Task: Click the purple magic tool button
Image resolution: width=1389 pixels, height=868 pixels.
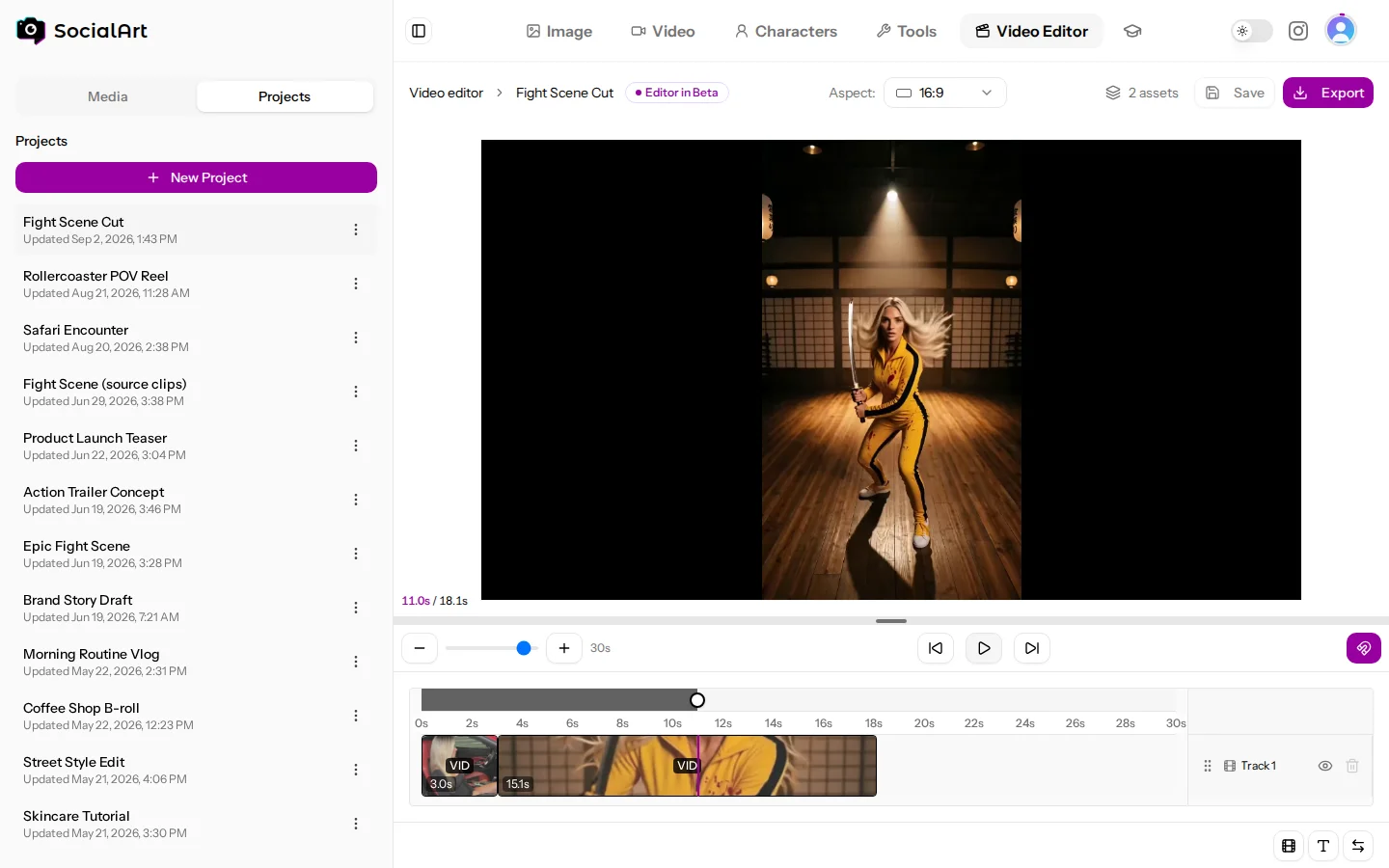Action: tap(1364, 648)
